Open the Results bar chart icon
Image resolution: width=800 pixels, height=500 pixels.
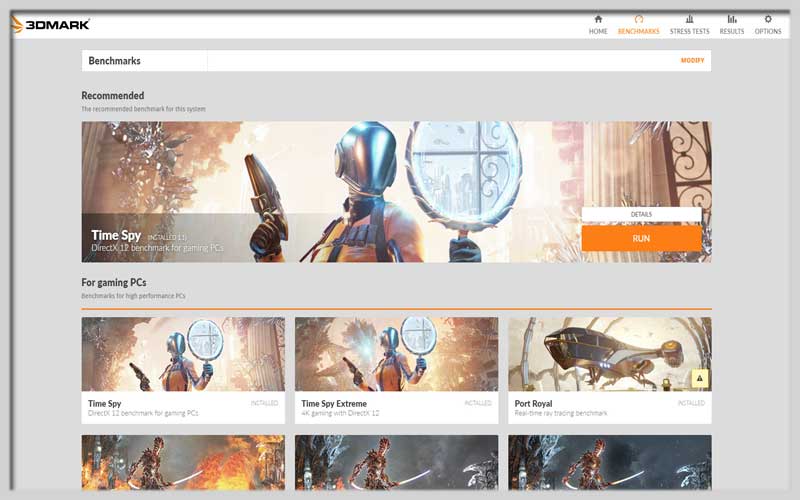[732, 19]
